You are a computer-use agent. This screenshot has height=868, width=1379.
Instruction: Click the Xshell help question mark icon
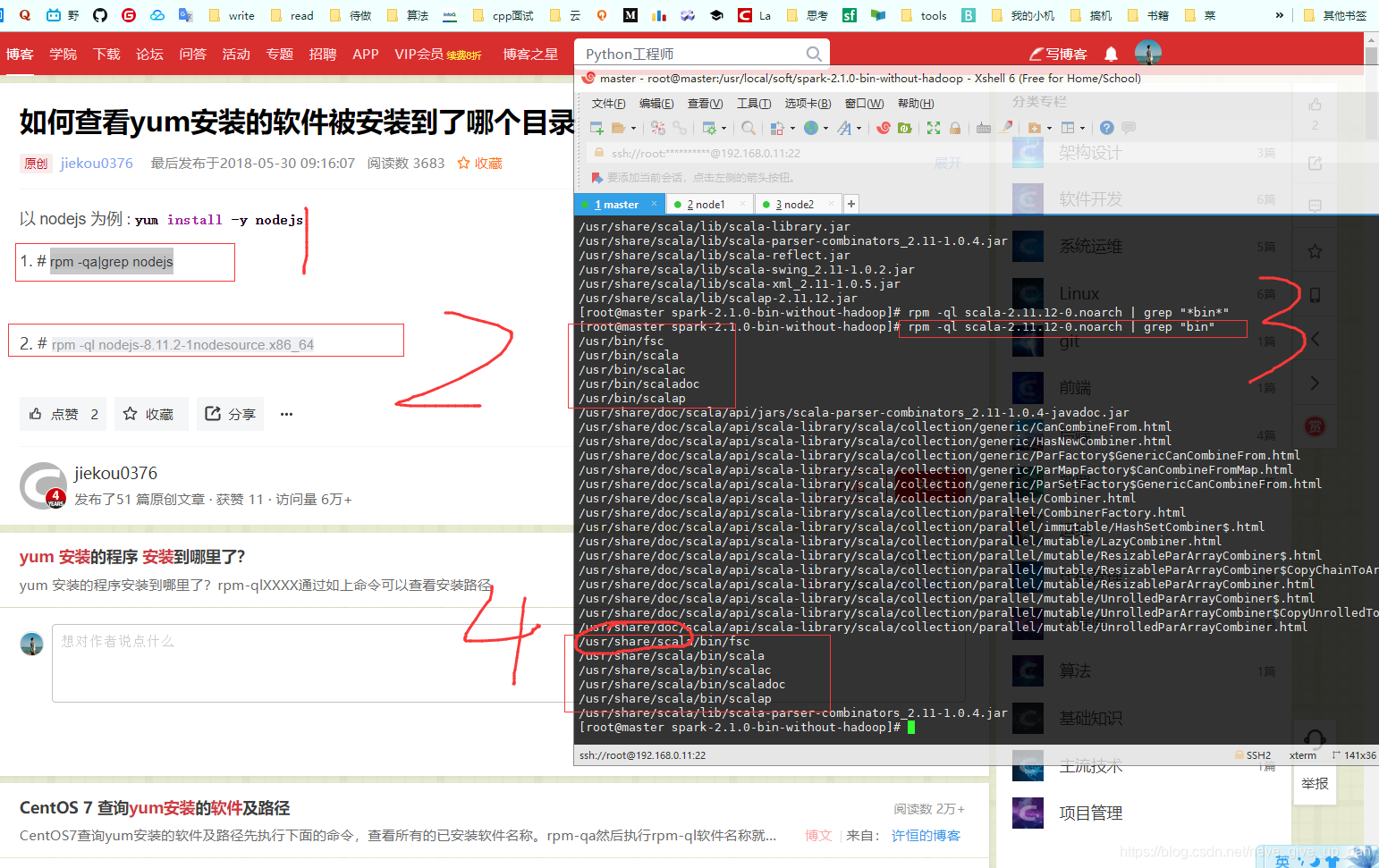[1107, 128]
